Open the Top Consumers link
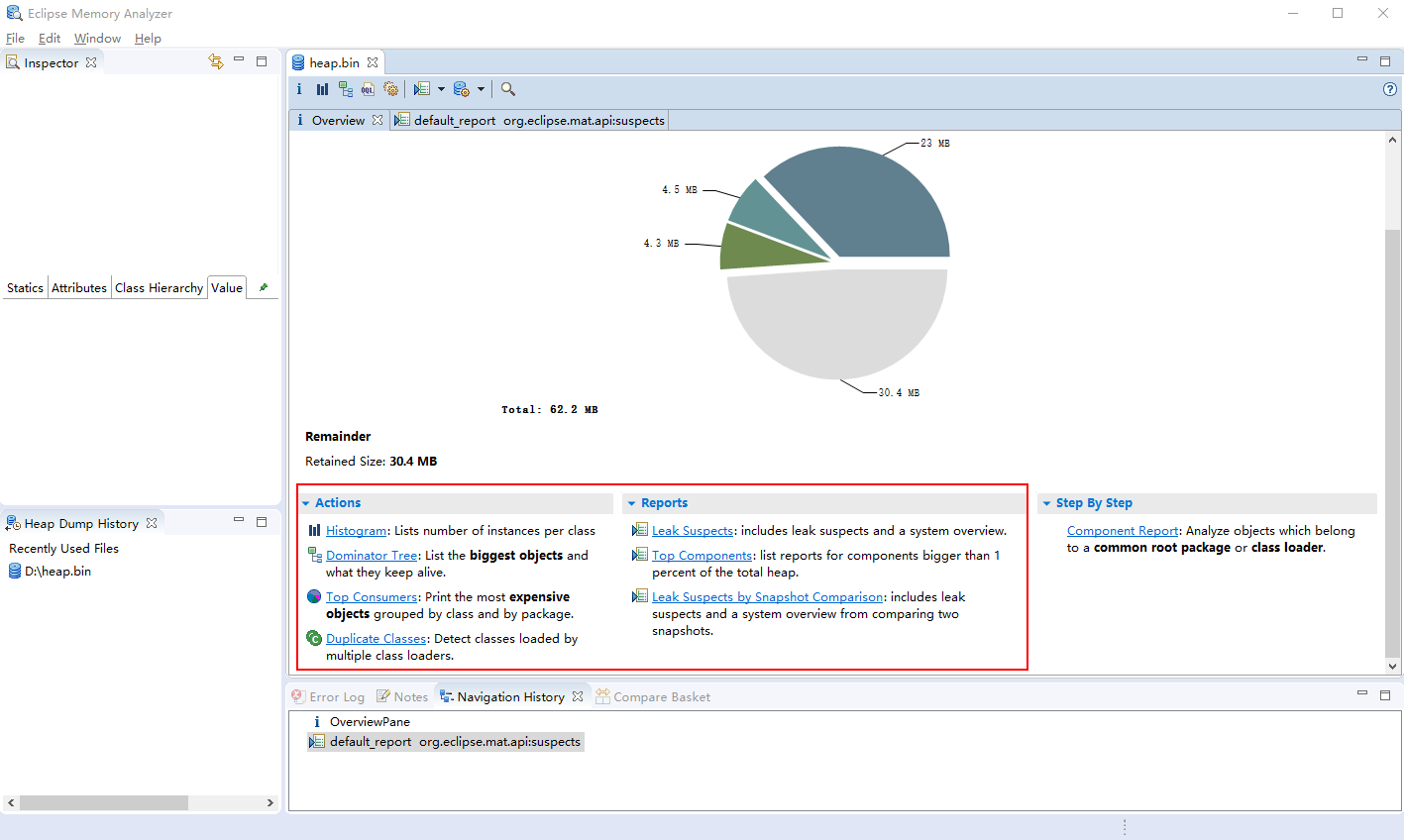1404x840 pixels. [x=372, y=597]
